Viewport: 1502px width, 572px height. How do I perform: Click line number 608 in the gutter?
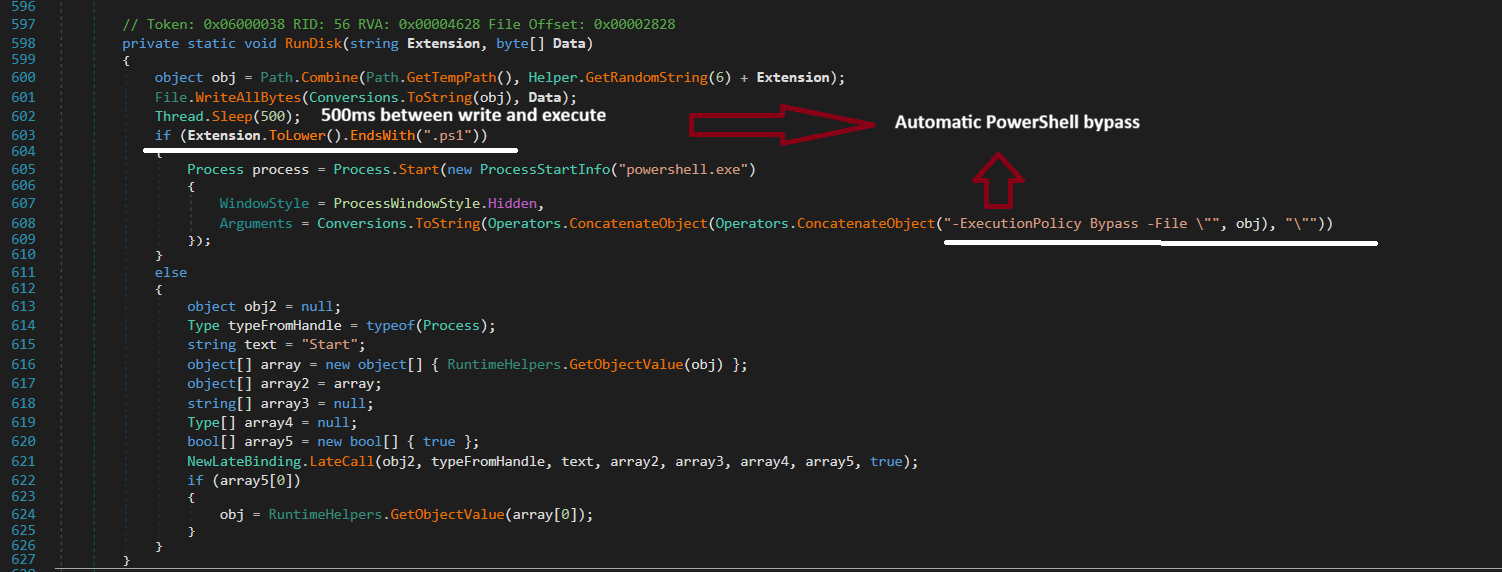pos(21,223)
